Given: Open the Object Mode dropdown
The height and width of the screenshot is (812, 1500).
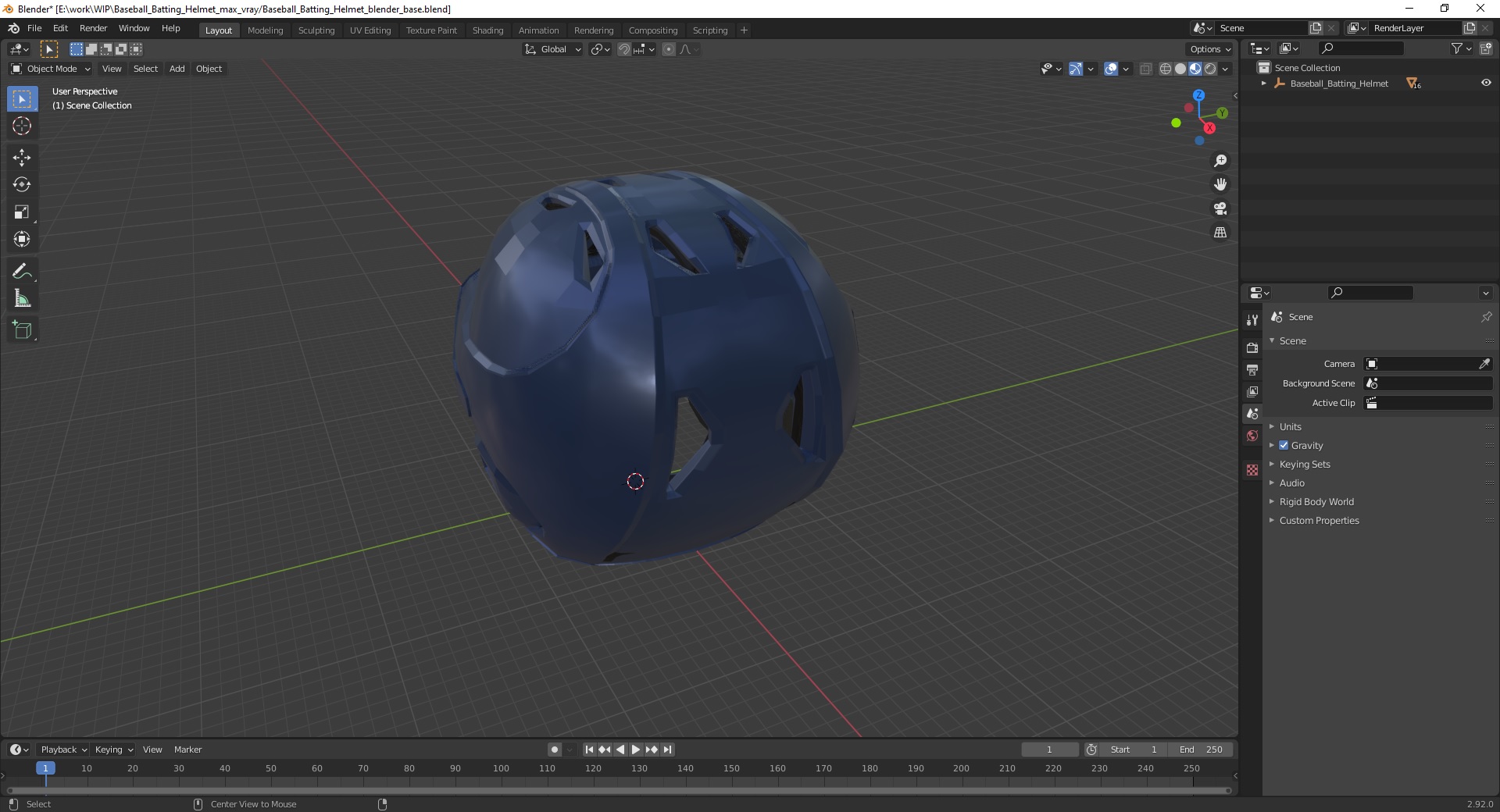Looking at the screenshot, I should (51, 69).
